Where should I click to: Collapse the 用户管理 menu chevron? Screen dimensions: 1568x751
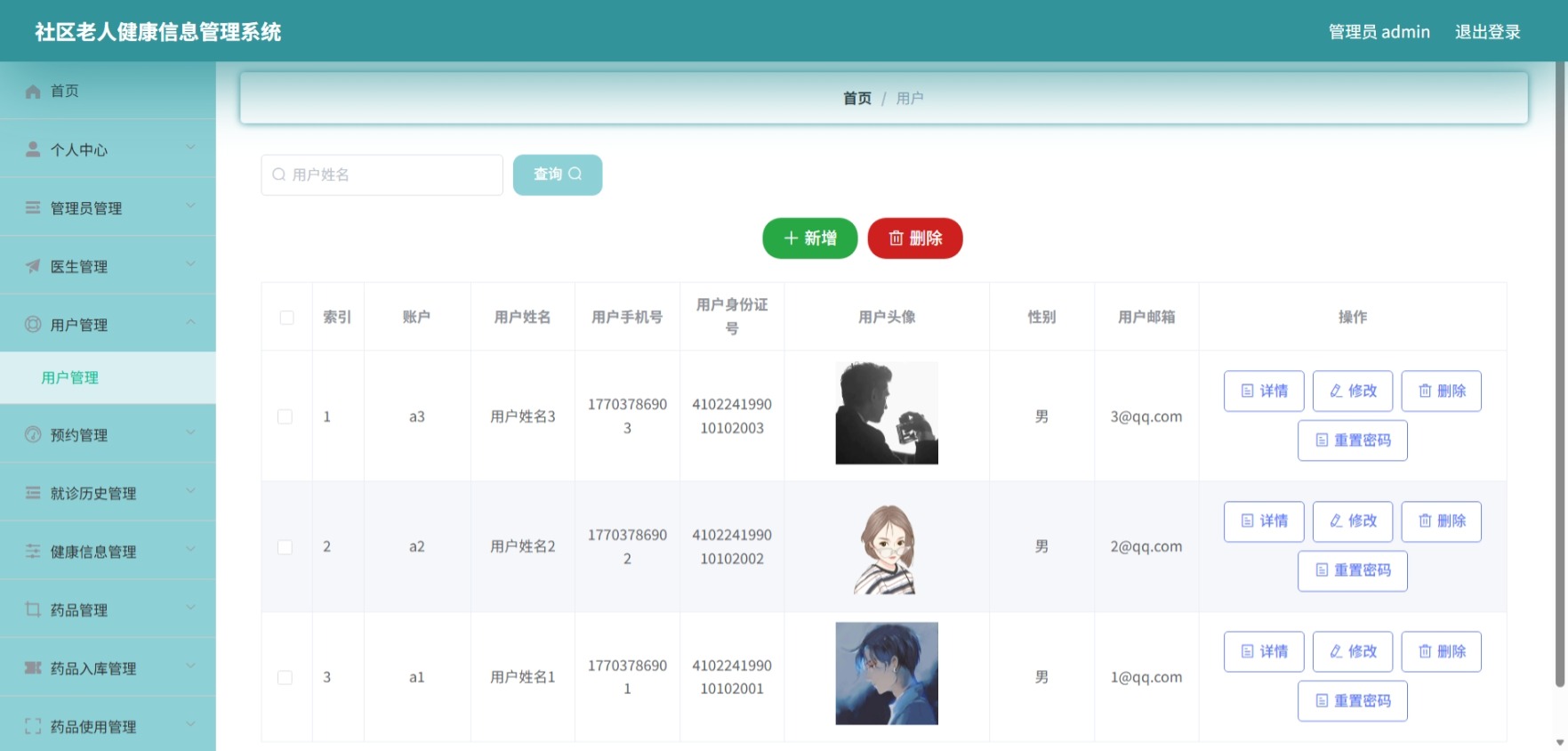190,323
